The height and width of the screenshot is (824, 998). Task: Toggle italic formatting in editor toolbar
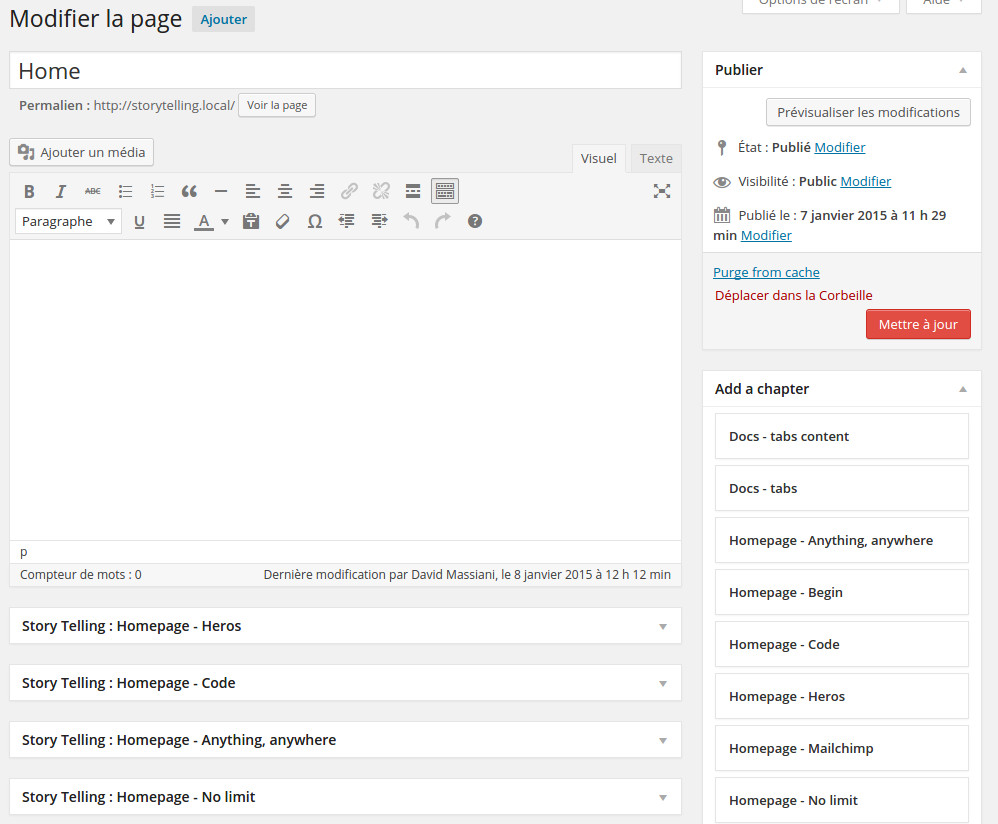(61, 191)
